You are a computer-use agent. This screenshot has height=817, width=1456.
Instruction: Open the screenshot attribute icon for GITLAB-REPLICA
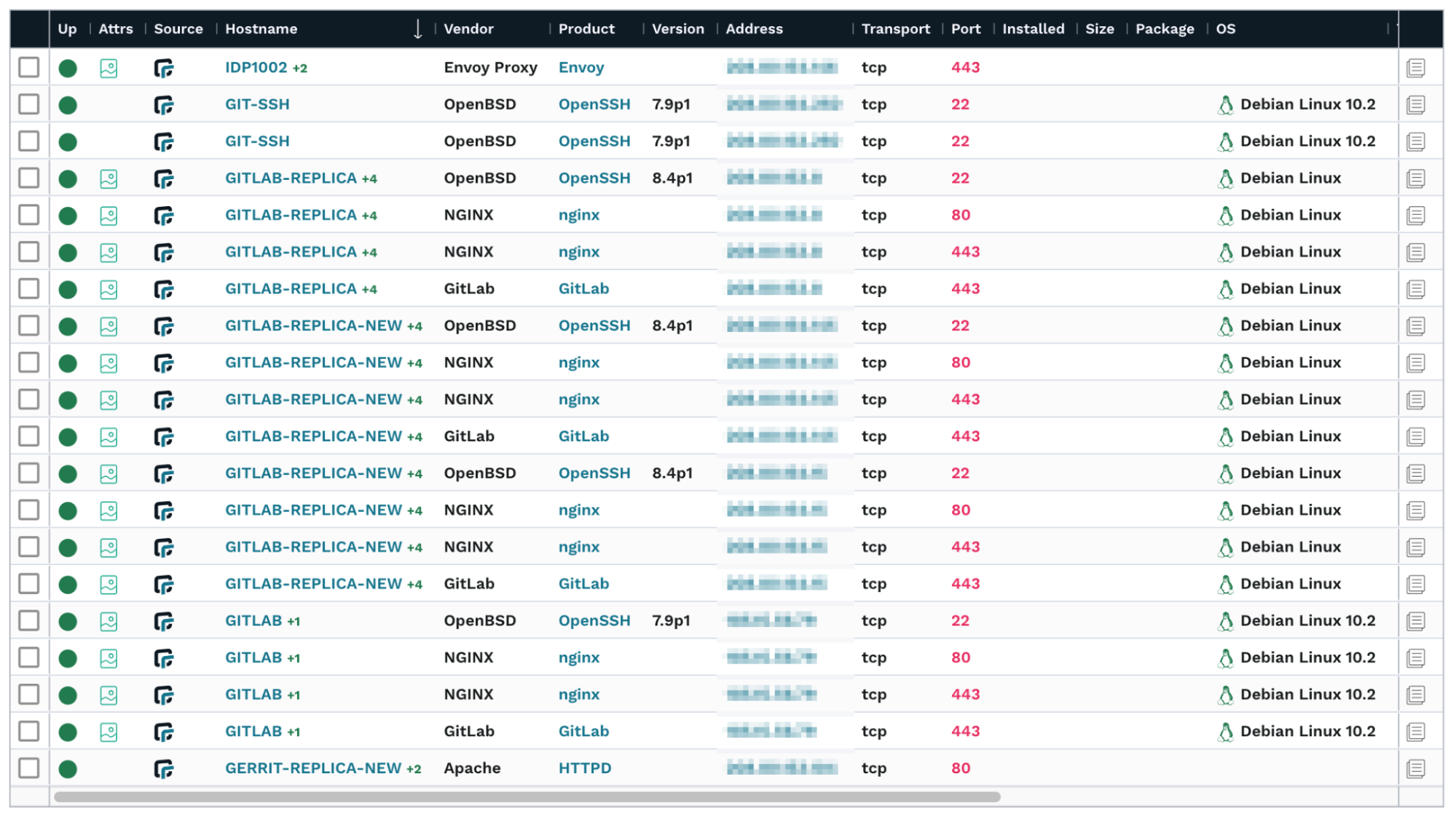(x=109, y=178)
